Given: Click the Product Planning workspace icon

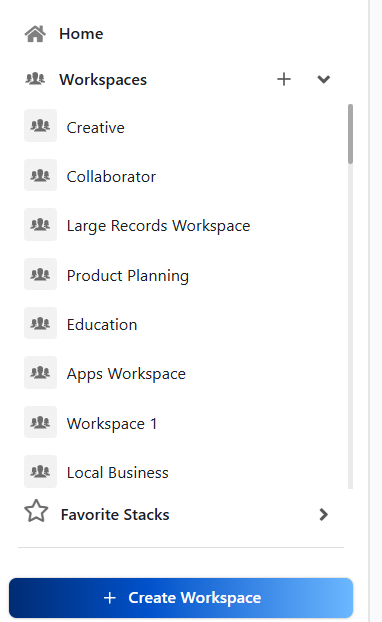Looking at the screenshot, I should click(40, 274).
